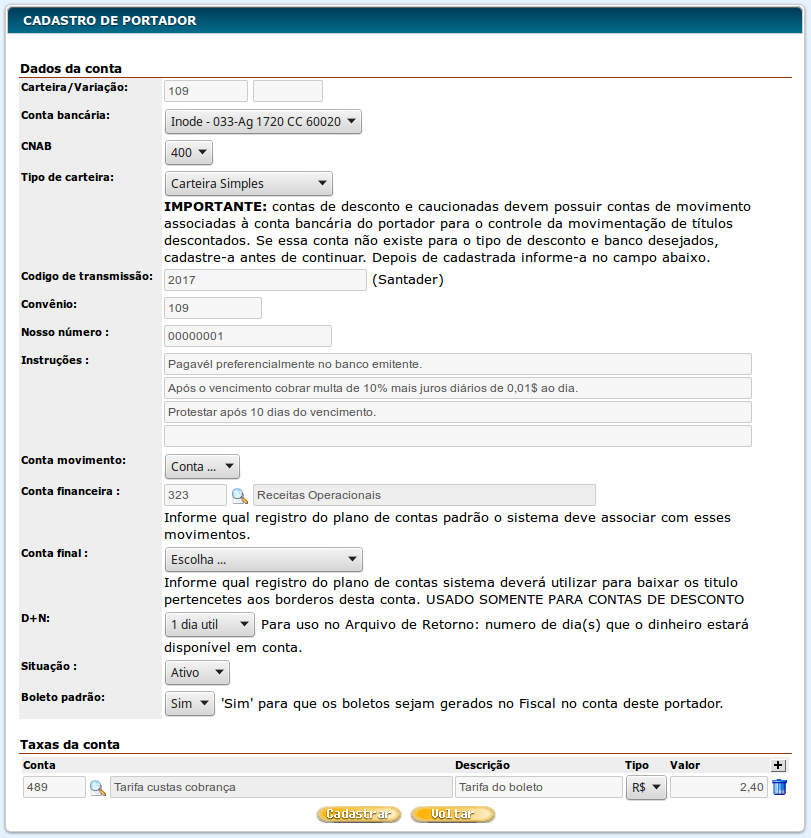Expand the Conta final 'Escolha' dropdown
This screenshot has height=838, width=811.
[263, 560]
